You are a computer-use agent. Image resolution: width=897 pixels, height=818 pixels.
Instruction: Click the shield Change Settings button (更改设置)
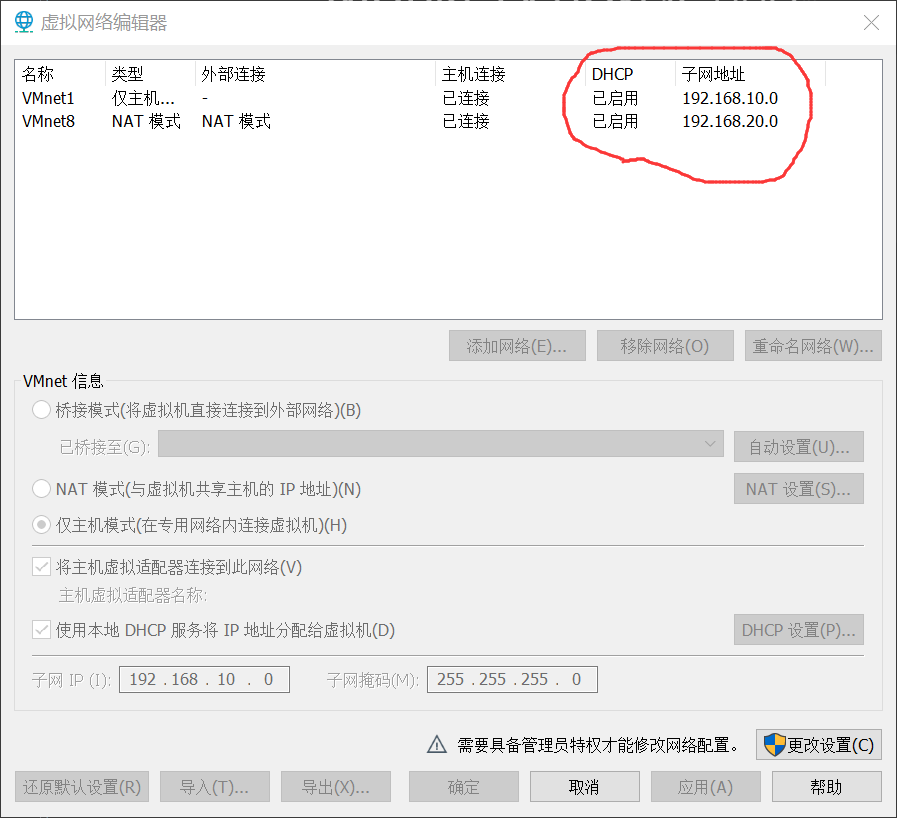click(x=819, y=744)
